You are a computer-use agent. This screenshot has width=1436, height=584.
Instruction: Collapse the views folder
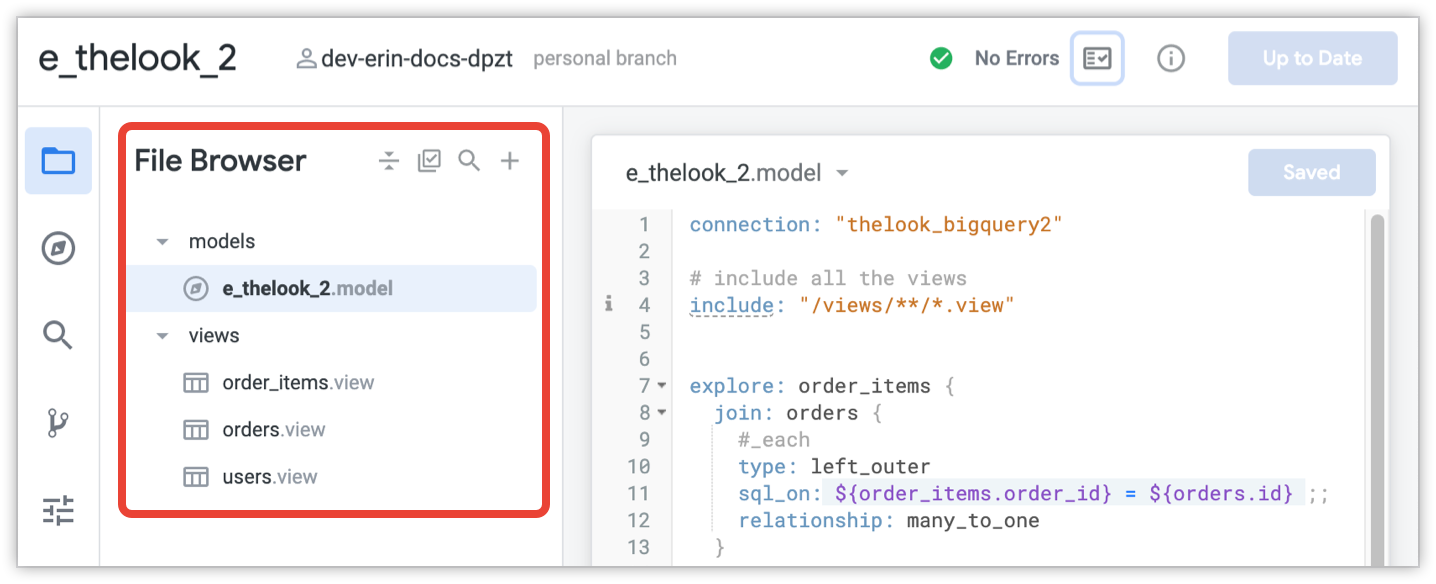tap(162, 336)
